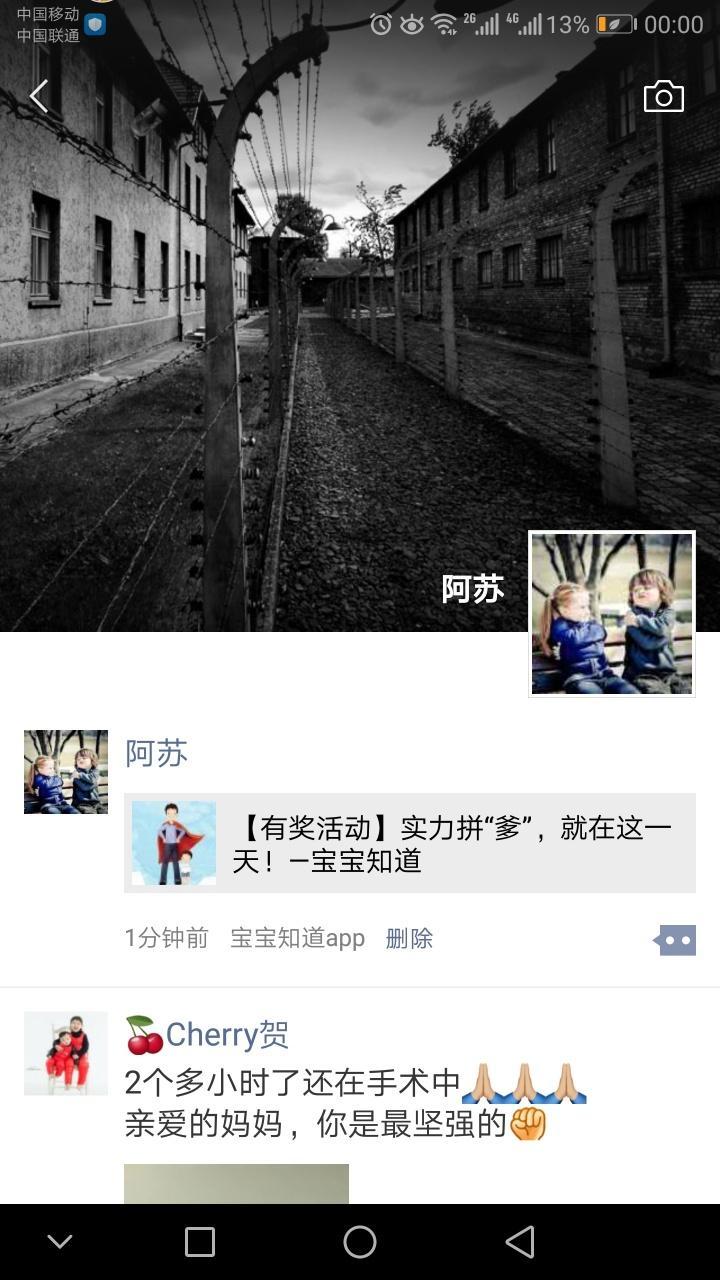Open Cherry贺's profile name
Image resolution: width=720 pixels, height=1280 pixels.
pyautogui.click(x=207, y=1035)
